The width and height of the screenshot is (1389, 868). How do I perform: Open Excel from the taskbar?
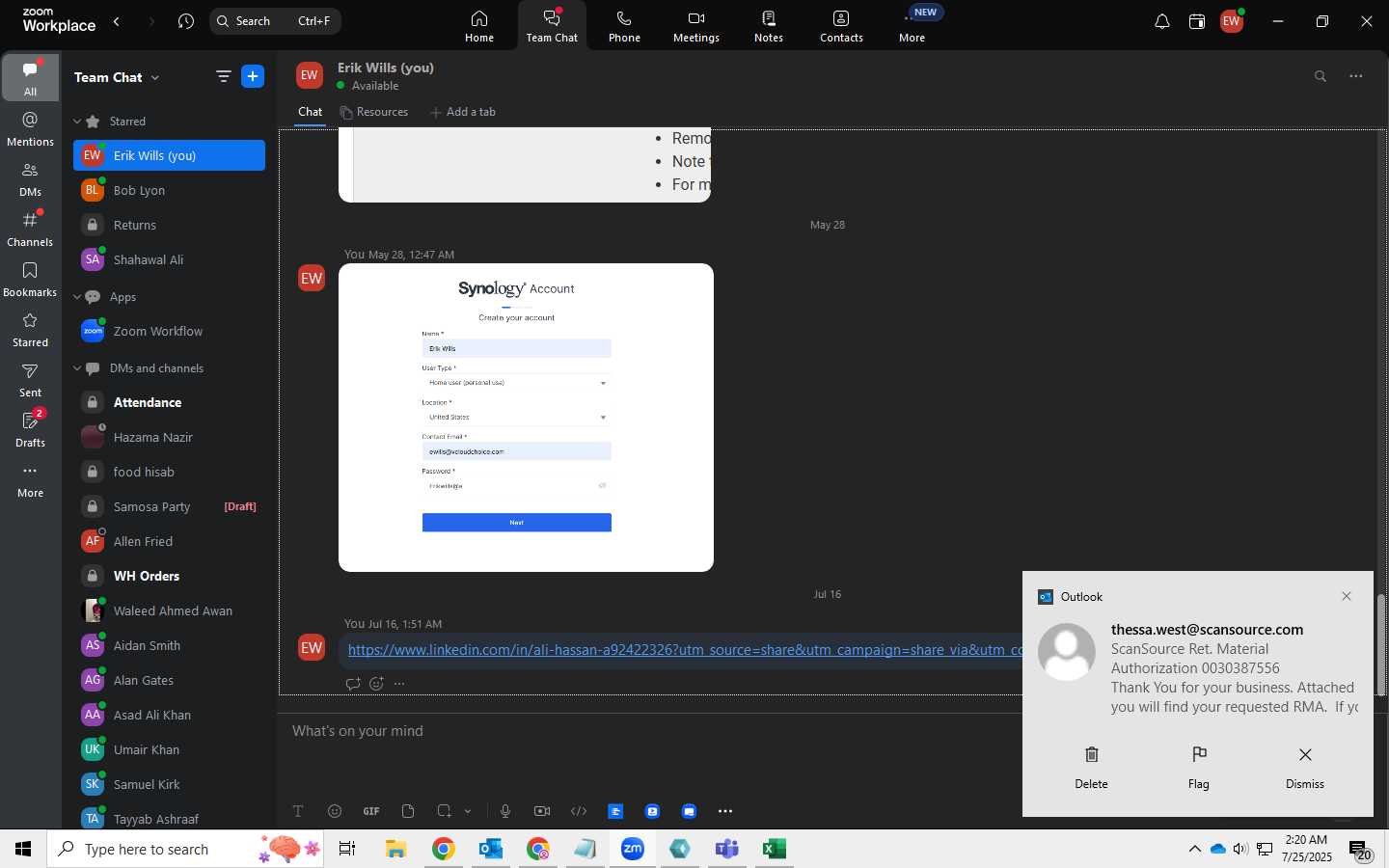[x=774, y=849]
